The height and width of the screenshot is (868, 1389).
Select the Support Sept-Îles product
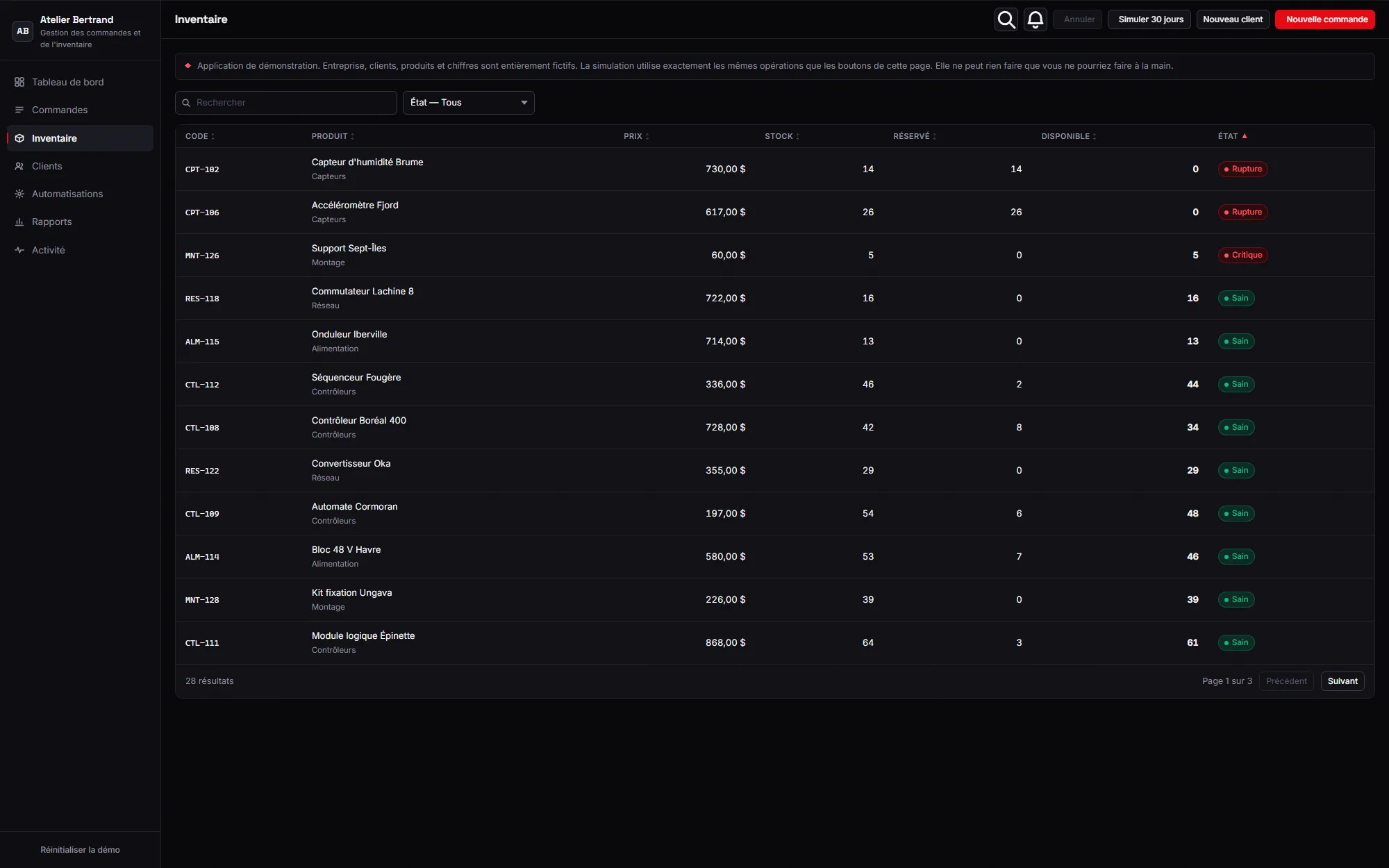[x=349, y=249]
